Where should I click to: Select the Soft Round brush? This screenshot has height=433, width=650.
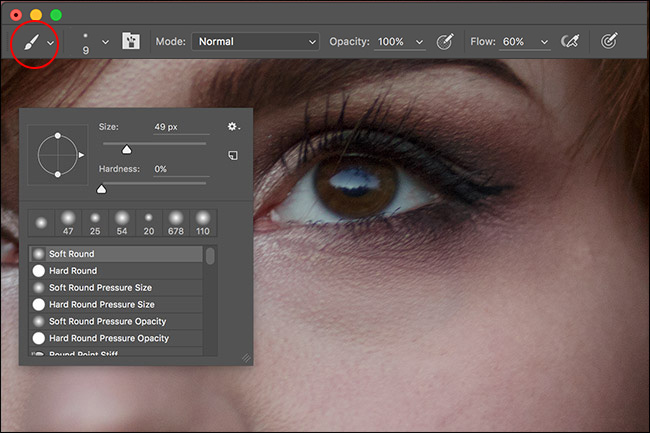point(116,254)
